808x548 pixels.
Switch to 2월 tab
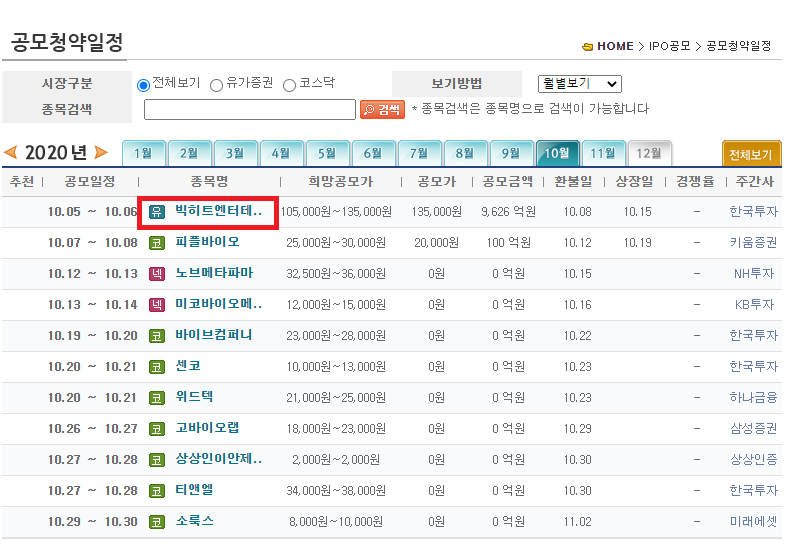(190, 153)
